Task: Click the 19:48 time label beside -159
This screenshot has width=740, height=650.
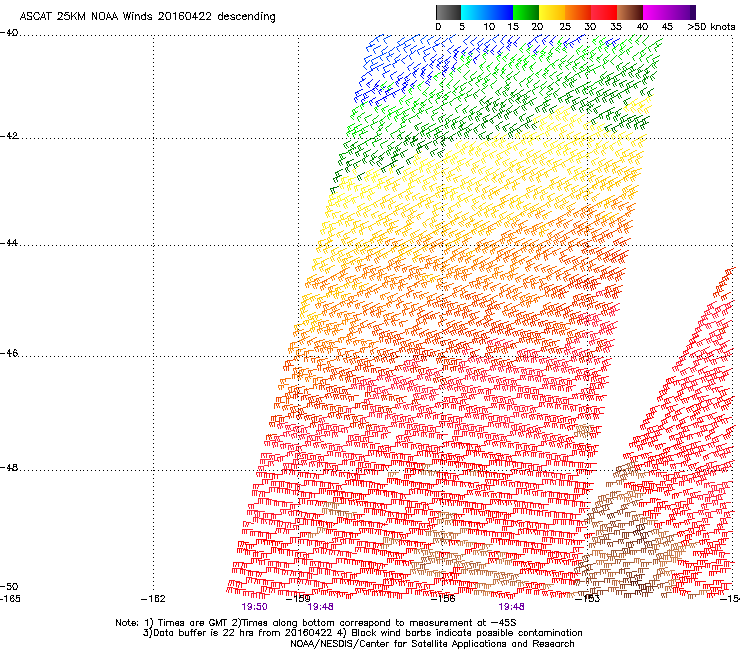Action: (320, 607)
